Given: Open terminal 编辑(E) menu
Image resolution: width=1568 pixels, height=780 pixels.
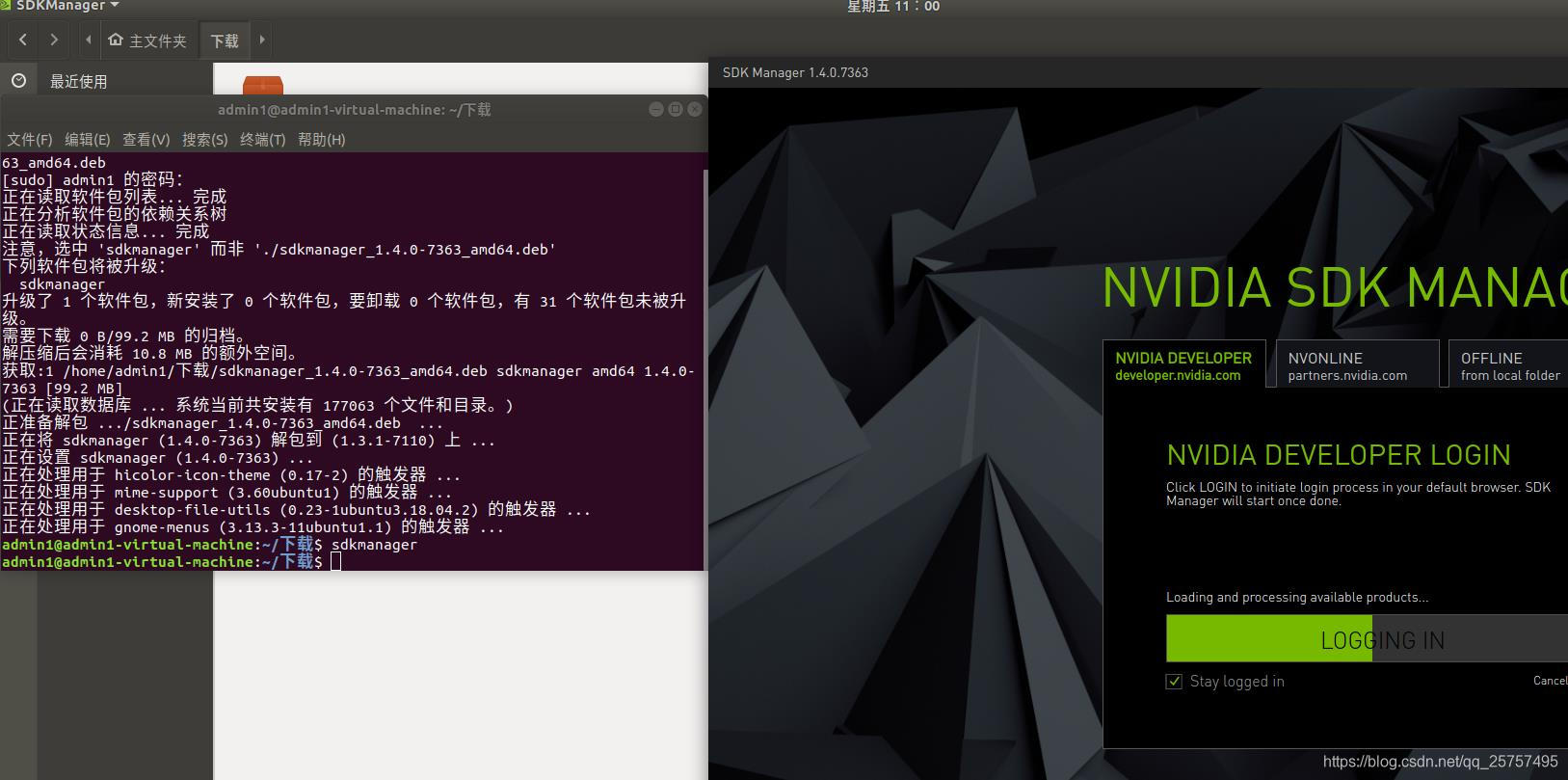Looking at the screenshot, I should click(x=88, y=140).
